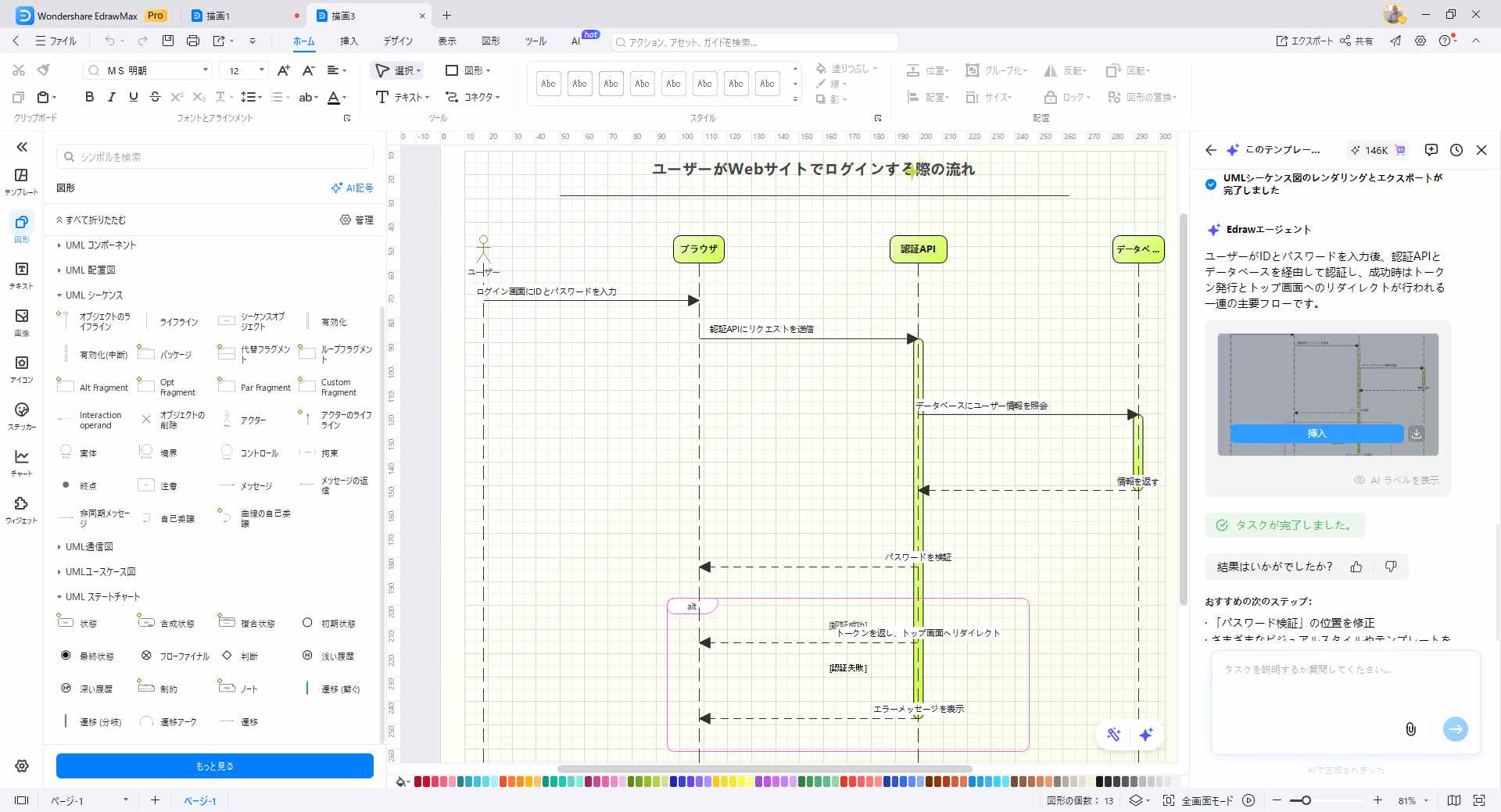Screen dimensions: 1501x812
Task: Open the チャート sidebar panel
Action: 22,463
